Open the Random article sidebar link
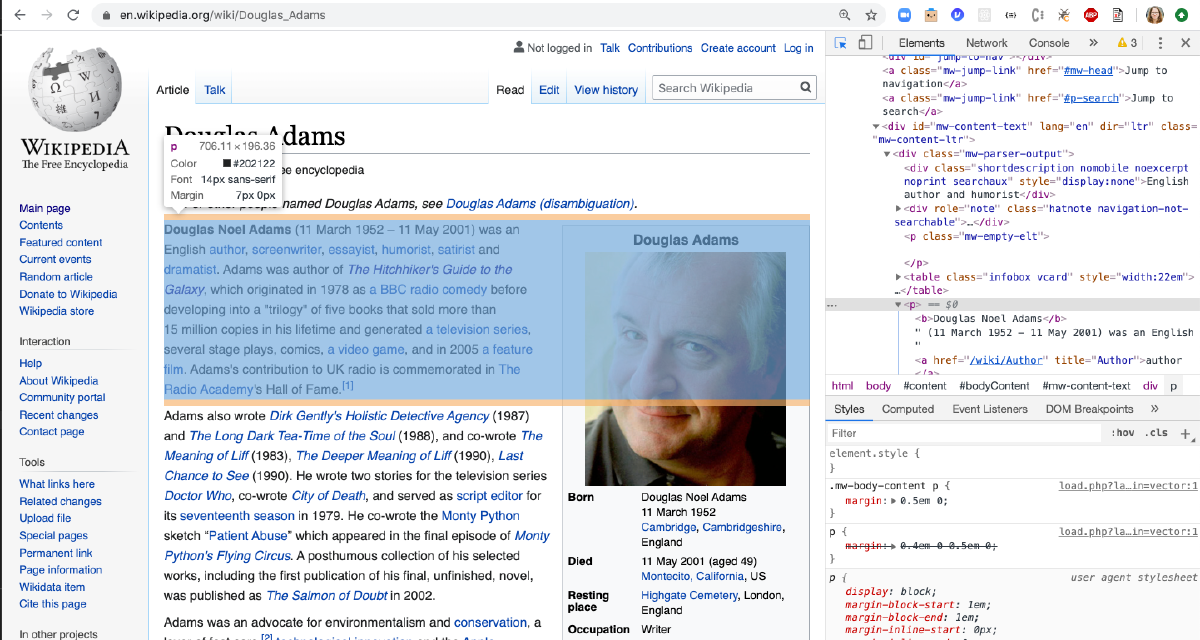This screenshot has height=640, width=1200. click(56, 276)
